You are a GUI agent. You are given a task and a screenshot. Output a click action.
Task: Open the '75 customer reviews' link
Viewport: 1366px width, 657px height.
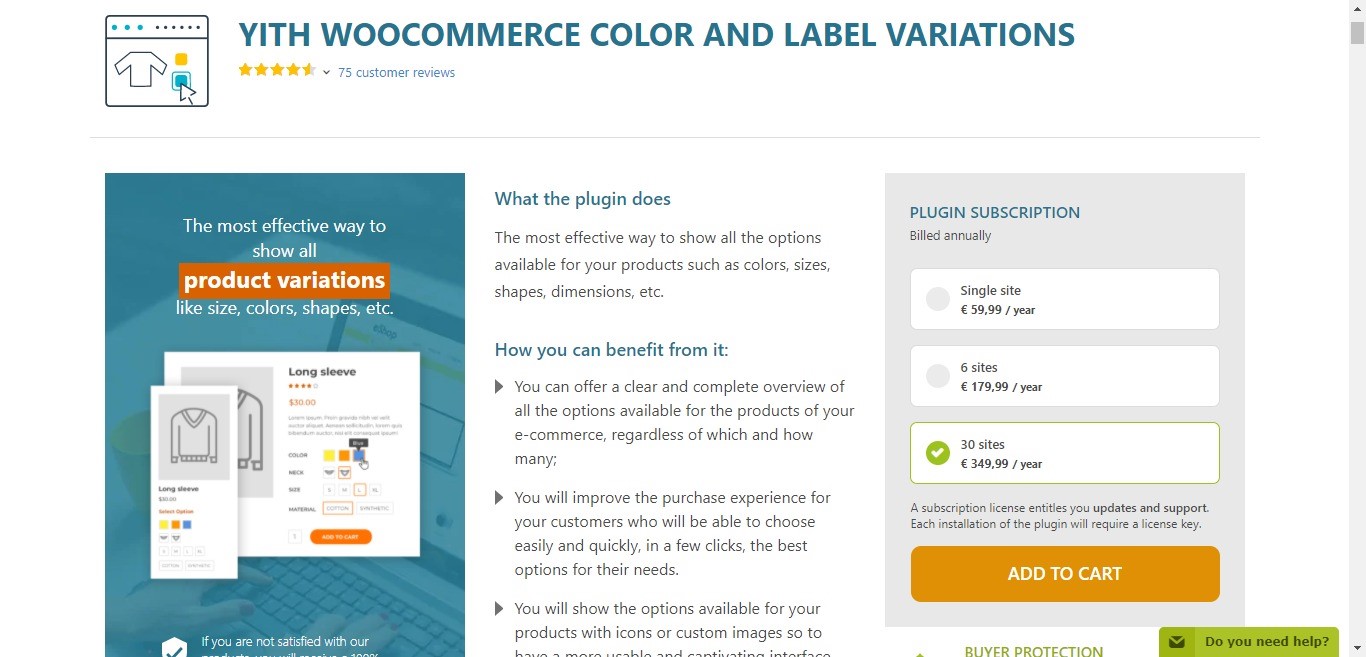click(396, 72)
